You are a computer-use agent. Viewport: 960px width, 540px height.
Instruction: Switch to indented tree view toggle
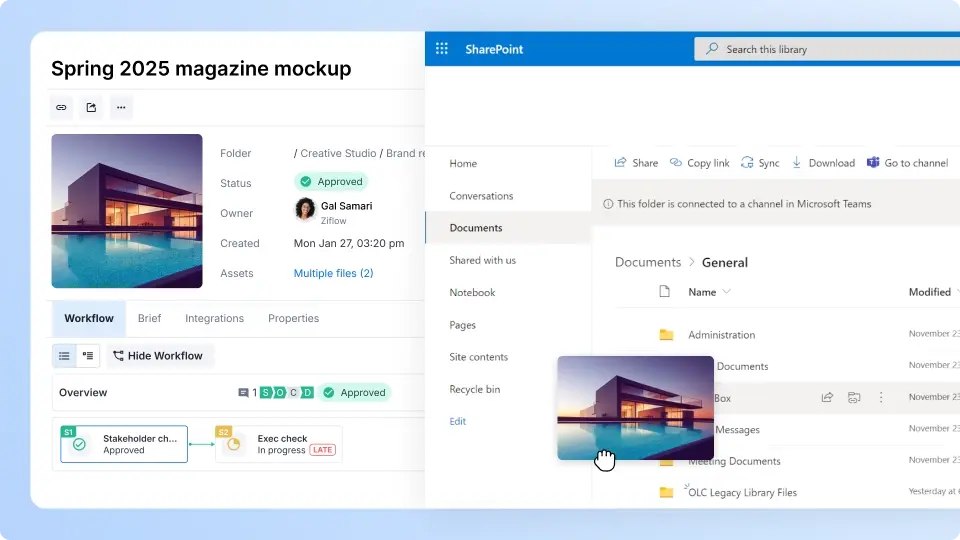[x=88, y=356]
